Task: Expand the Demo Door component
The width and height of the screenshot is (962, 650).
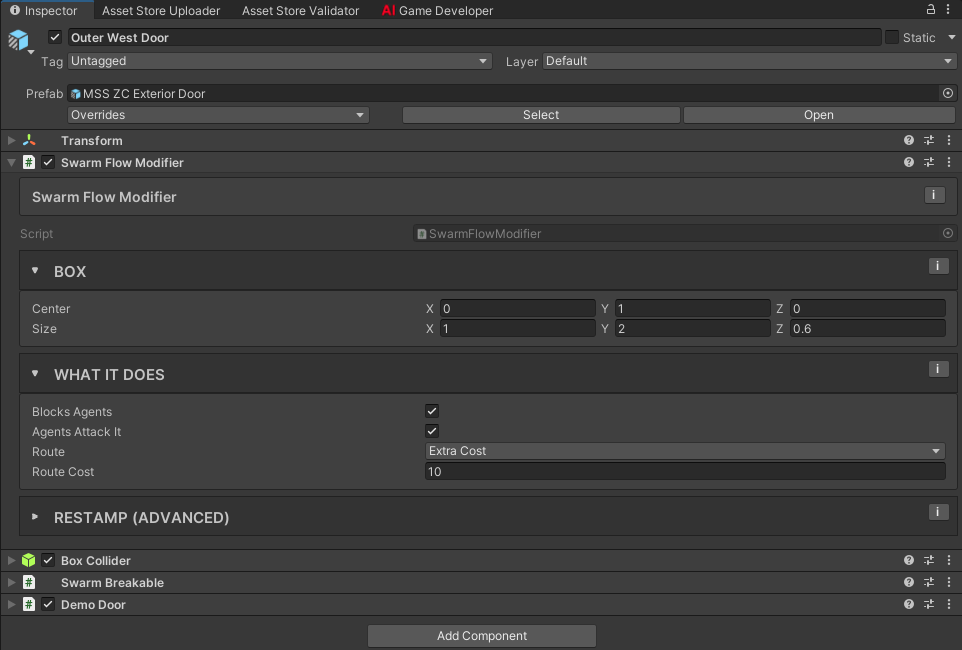Action: (x=11, y=605)
